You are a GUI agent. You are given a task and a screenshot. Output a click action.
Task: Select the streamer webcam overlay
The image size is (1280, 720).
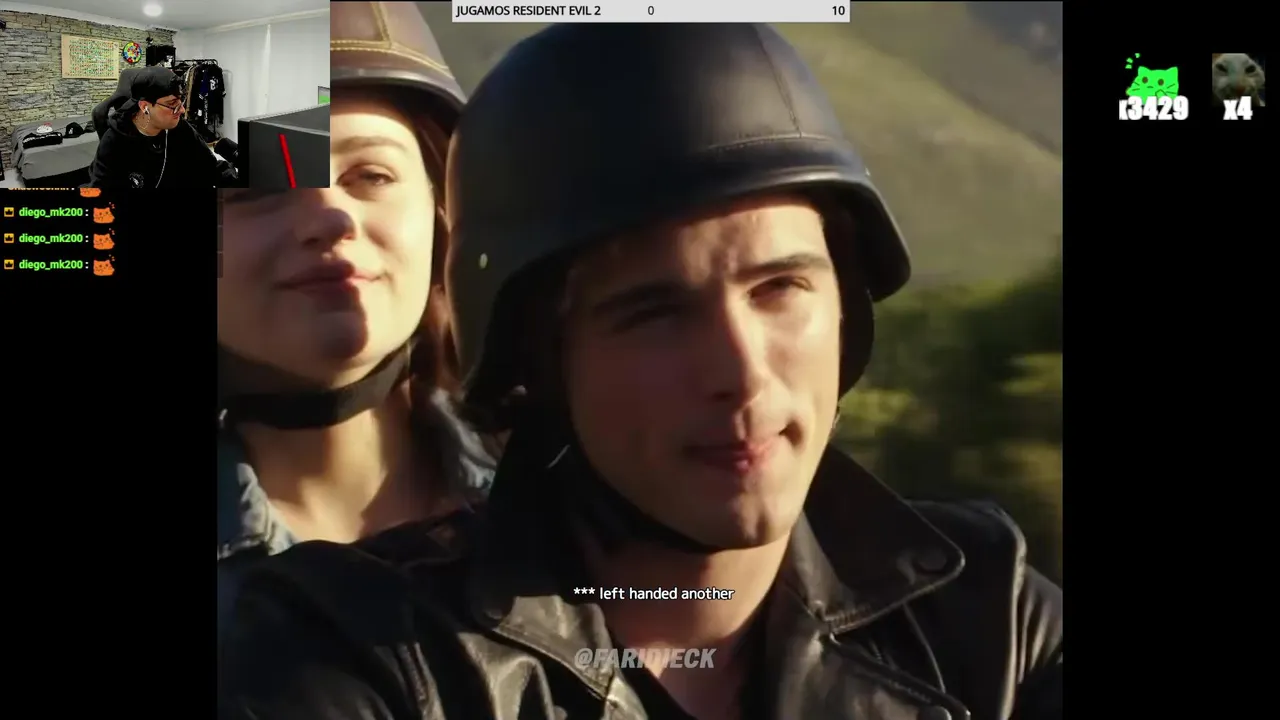pyautogui.click(x=165, y=94)
